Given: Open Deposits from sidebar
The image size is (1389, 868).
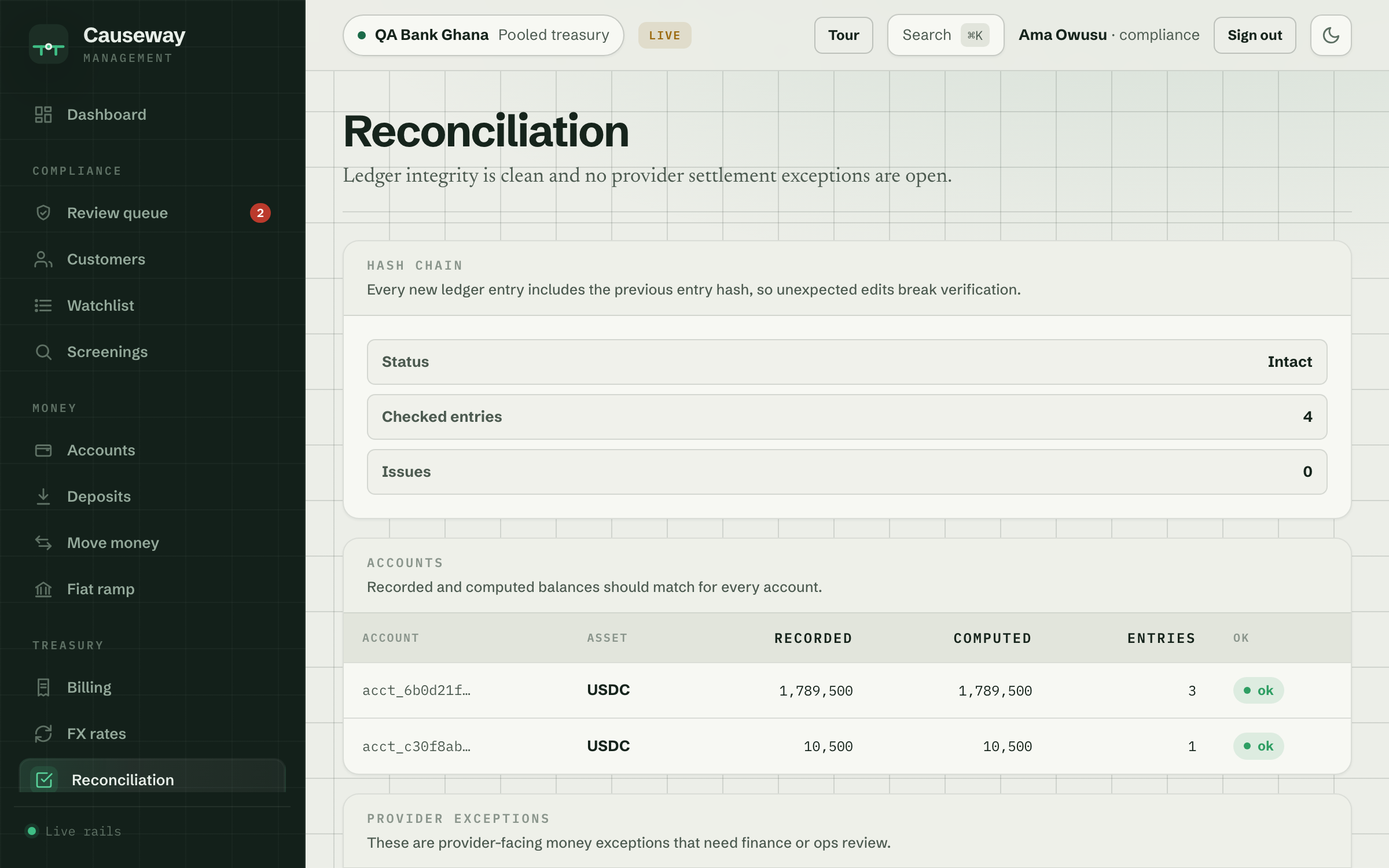Looking at the screenshot, I should coord(153,496).
